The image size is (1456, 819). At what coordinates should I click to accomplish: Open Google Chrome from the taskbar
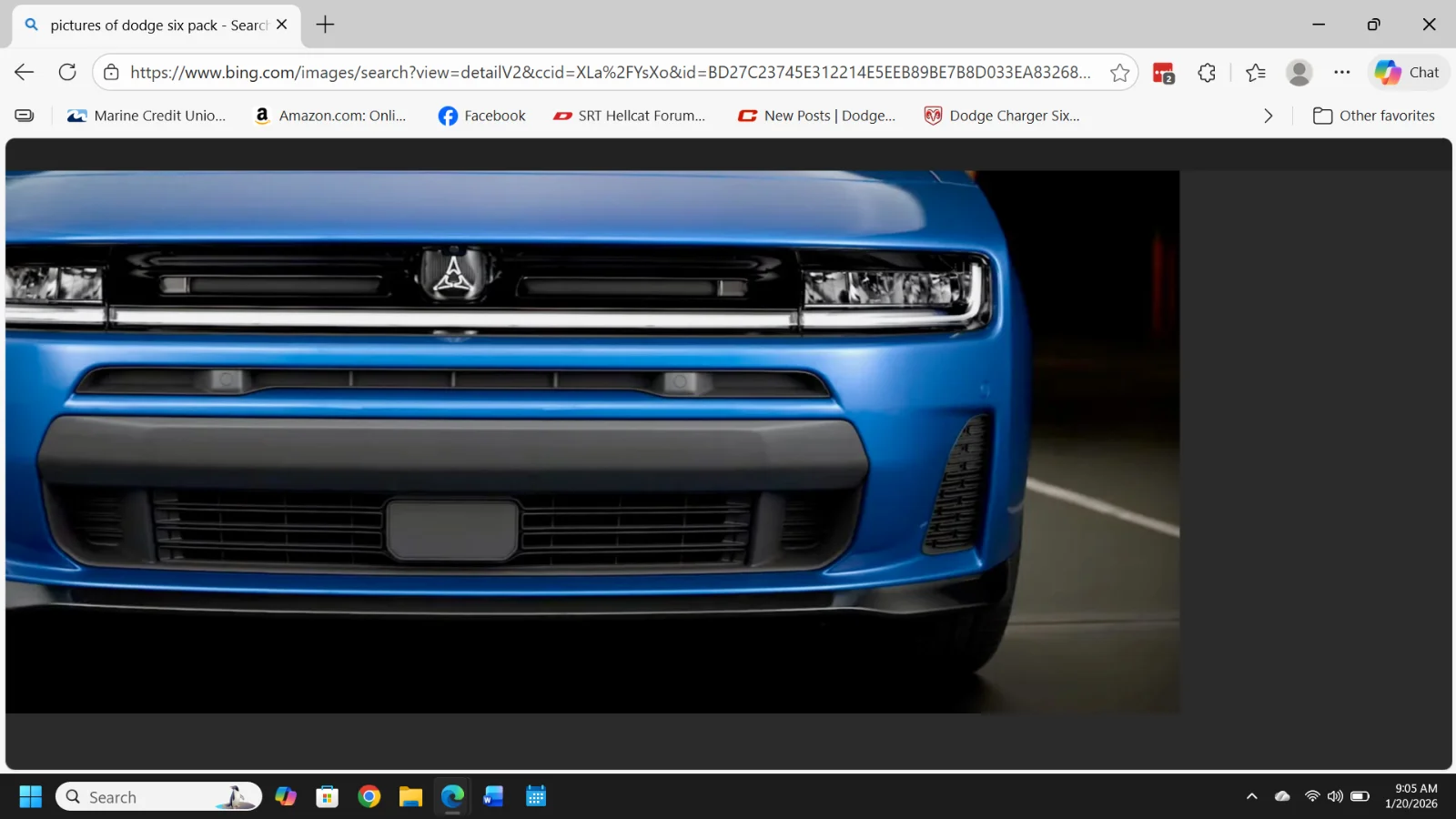coord(369,797)
